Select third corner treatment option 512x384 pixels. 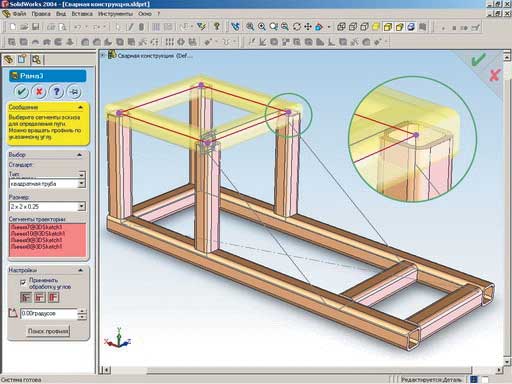[54, 297]
